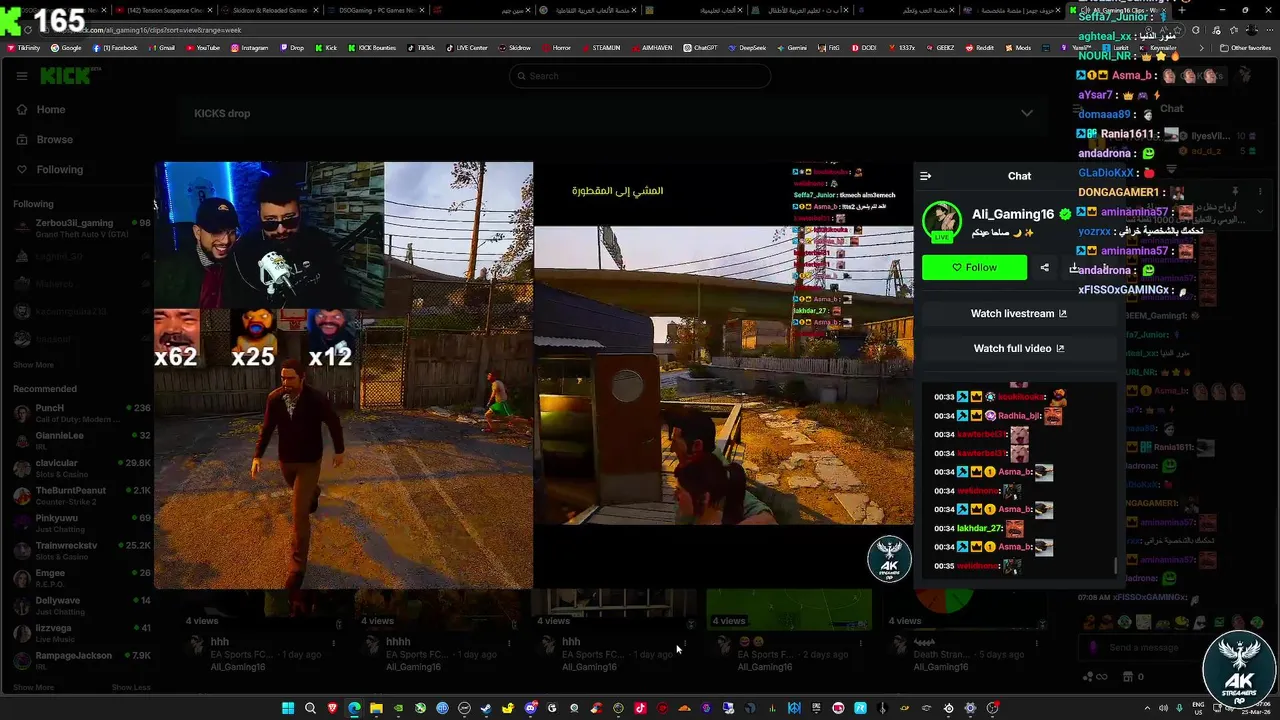
Task: Open Emgee recommended channel
Action: point(82,578)
